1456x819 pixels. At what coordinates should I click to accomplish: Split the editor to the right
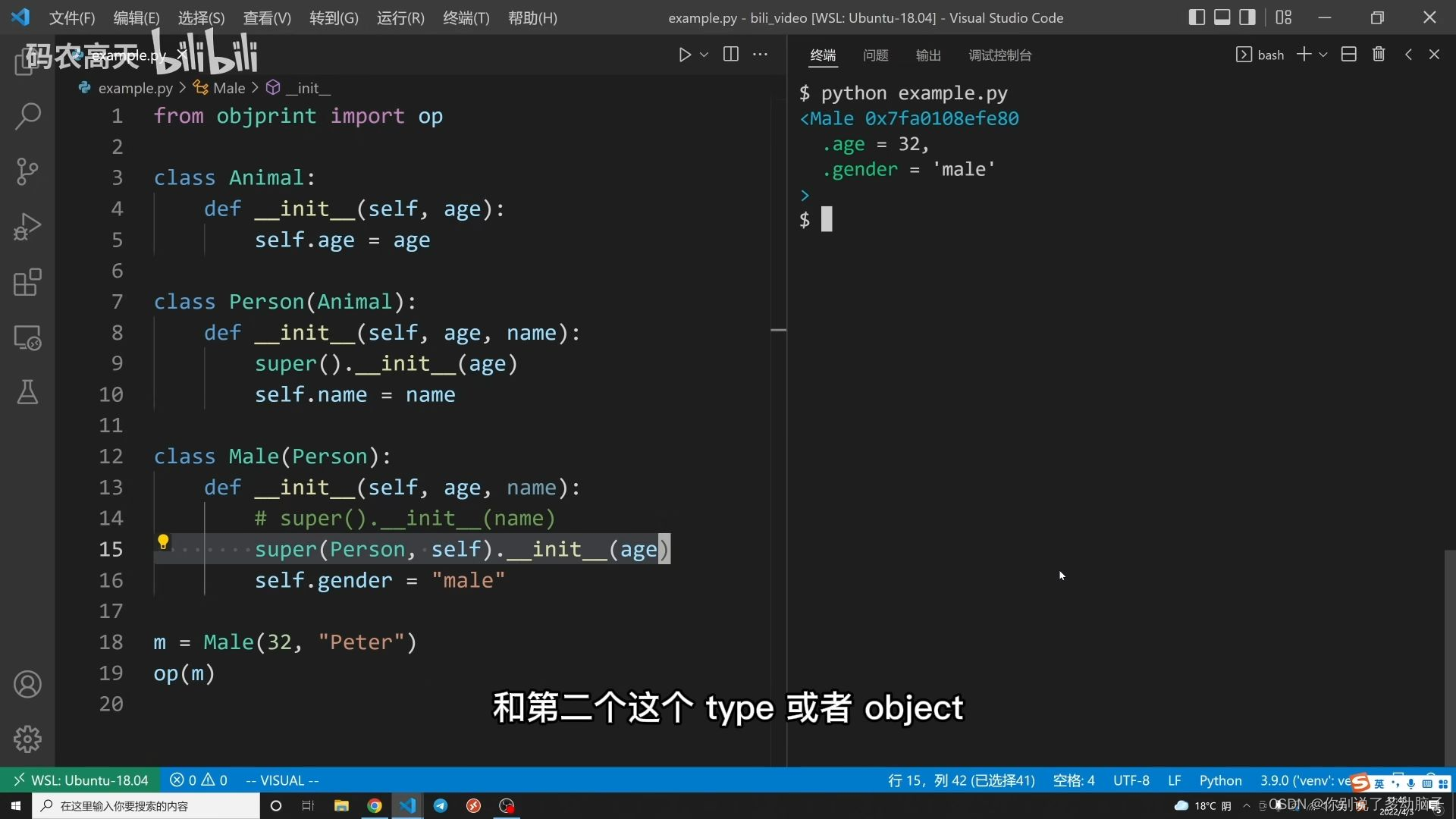731,55
